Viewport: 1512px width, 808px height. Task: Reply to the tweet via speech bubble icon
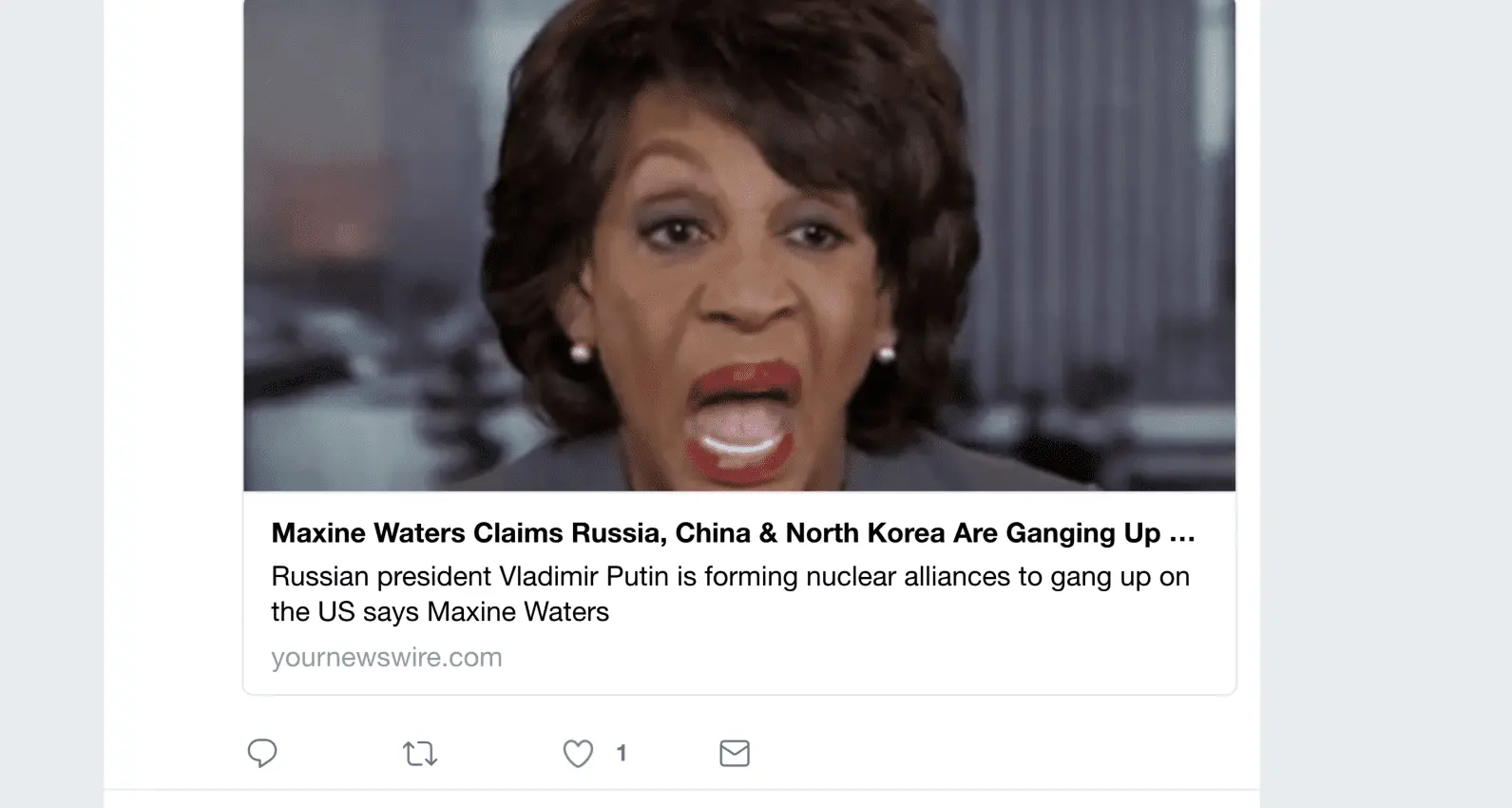click(262, 753)
